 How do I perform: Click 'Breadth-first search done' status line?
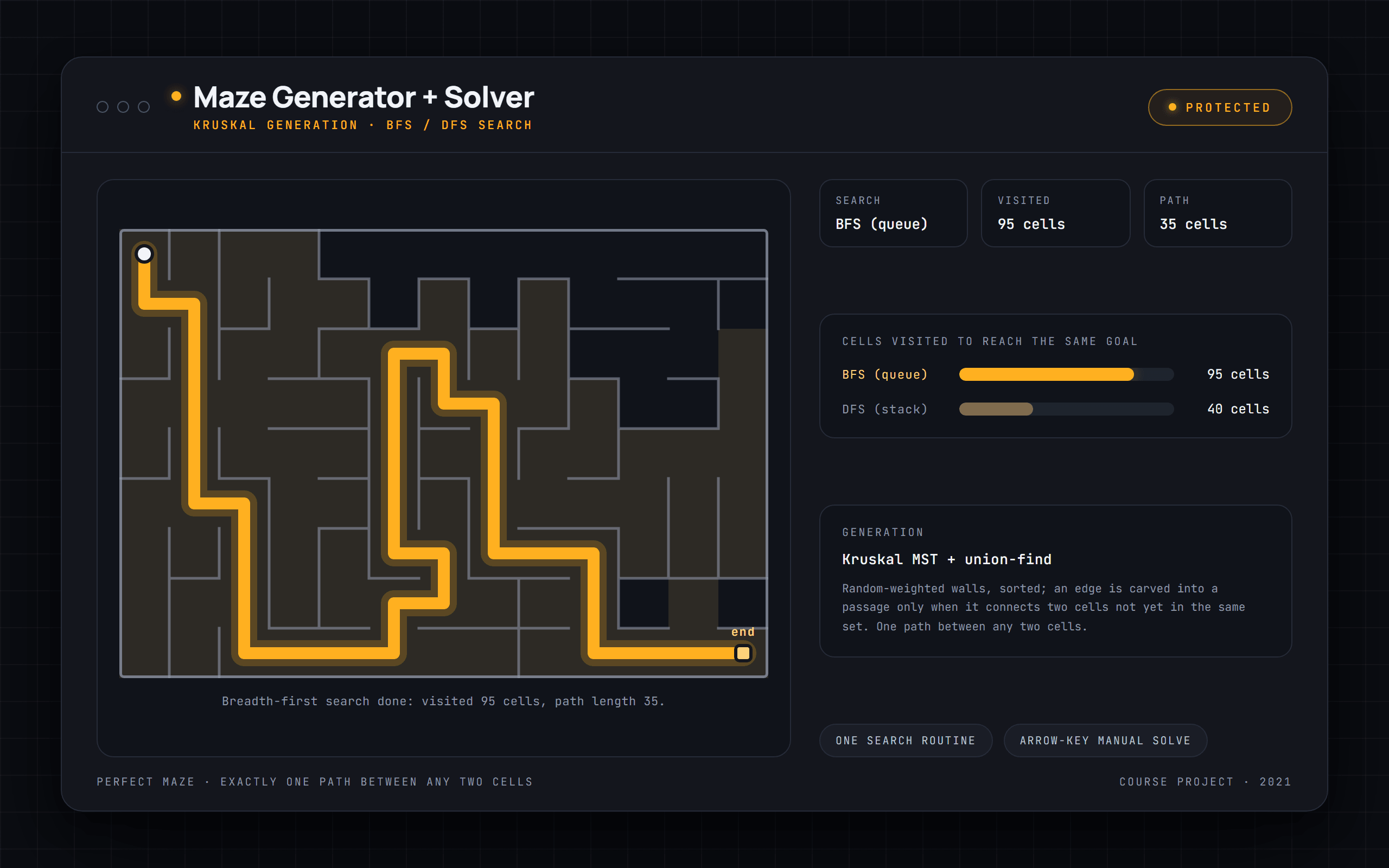[x=443, y=701]
